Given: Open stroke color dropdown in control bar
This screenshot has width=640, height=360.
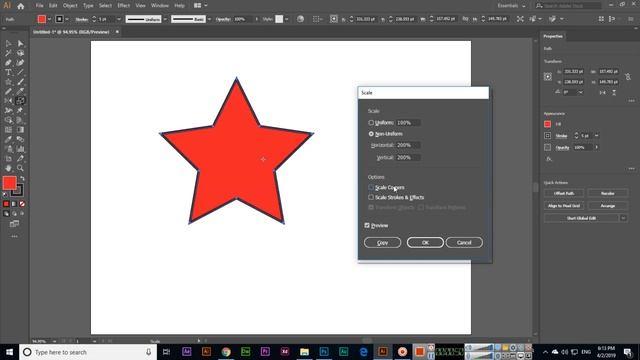Looking at the screenshot, I should pyautogui.click(x=67, y=19).
